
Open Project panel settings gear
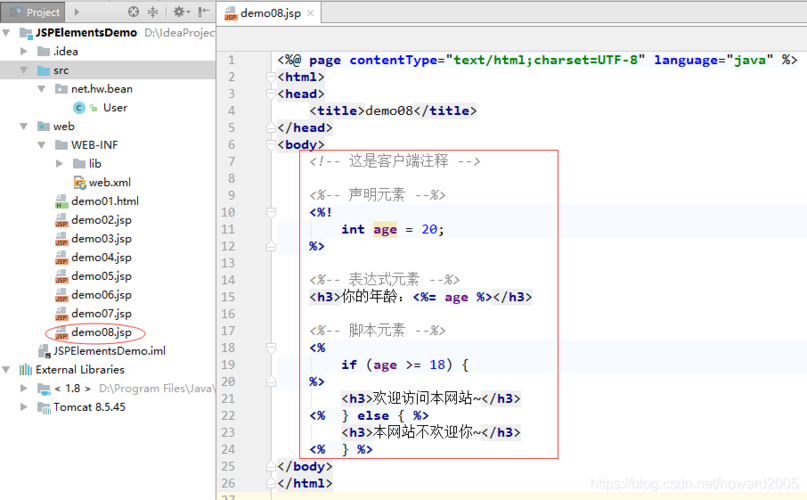pos(181,11)
